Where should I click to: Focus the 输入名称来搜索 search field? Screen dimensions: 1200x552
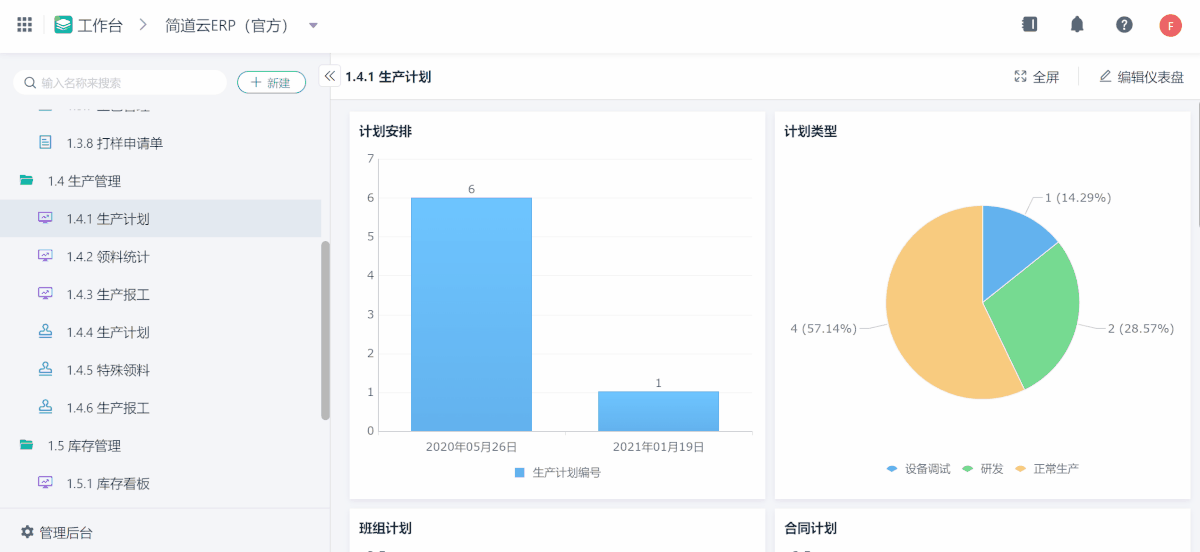pos(120,83)
